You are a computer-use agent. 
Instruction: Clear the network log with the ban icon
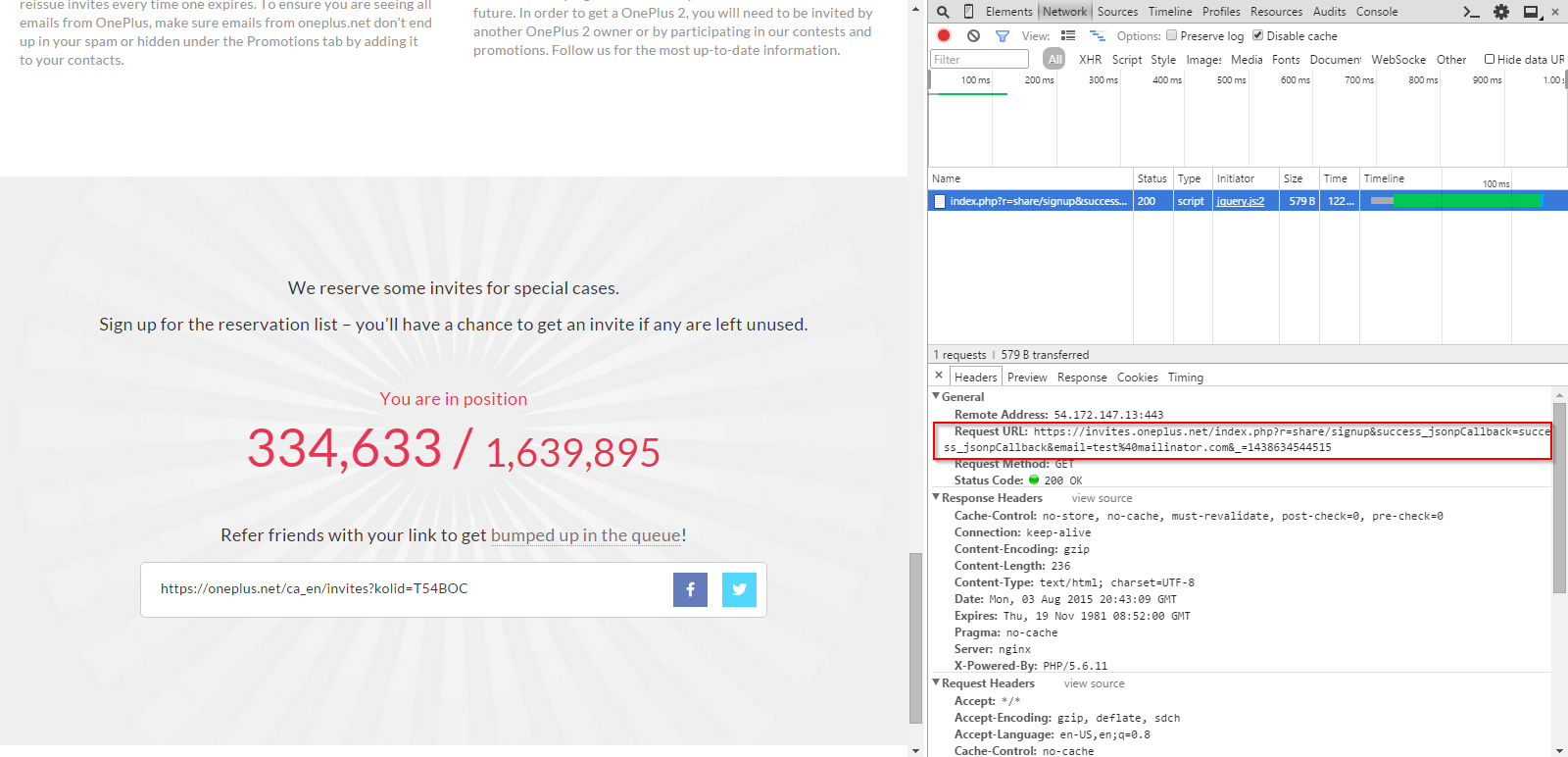click(973, 35)
